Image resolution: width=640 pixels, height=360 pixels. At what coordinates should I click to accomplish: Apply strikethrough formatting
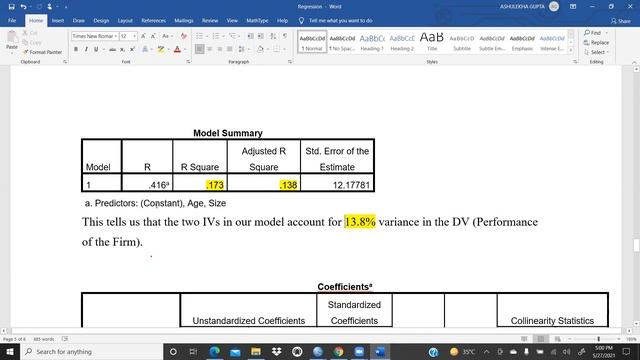(112, 49)
